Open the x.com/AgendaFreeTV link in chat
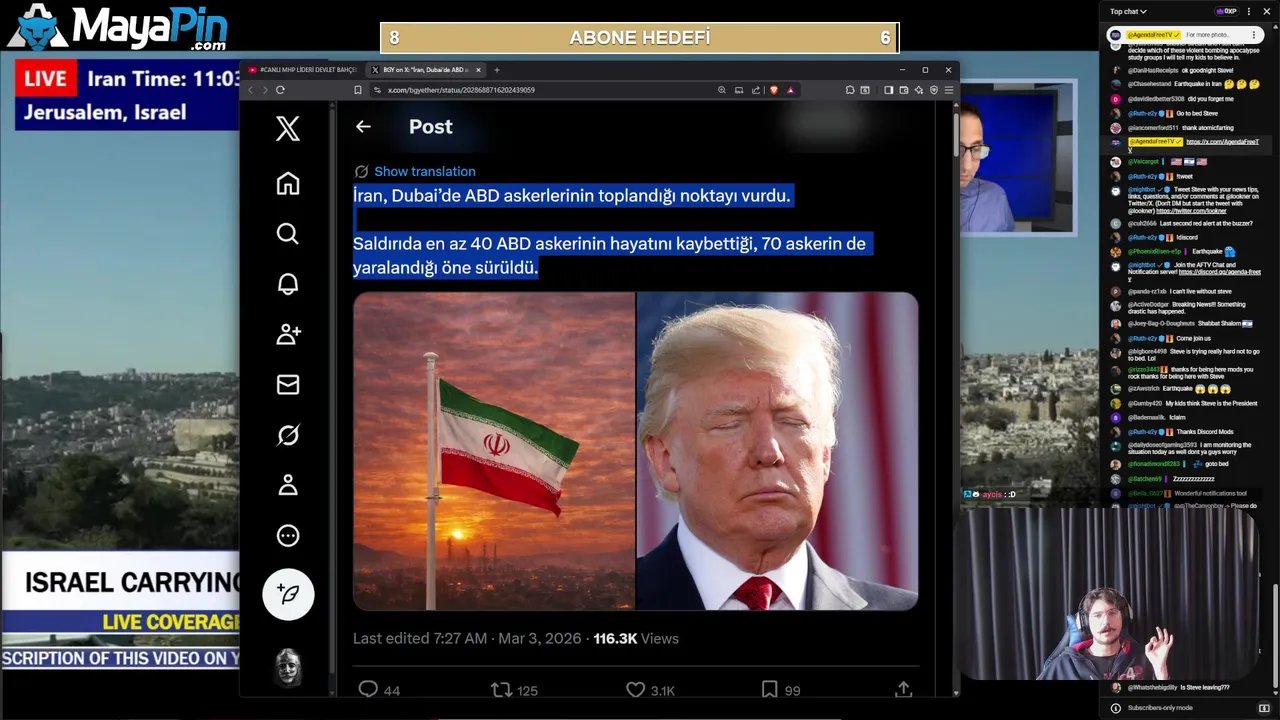The width and height of the screenshot is (1280, 720). pyautogui.click(x=1222, y=142)
